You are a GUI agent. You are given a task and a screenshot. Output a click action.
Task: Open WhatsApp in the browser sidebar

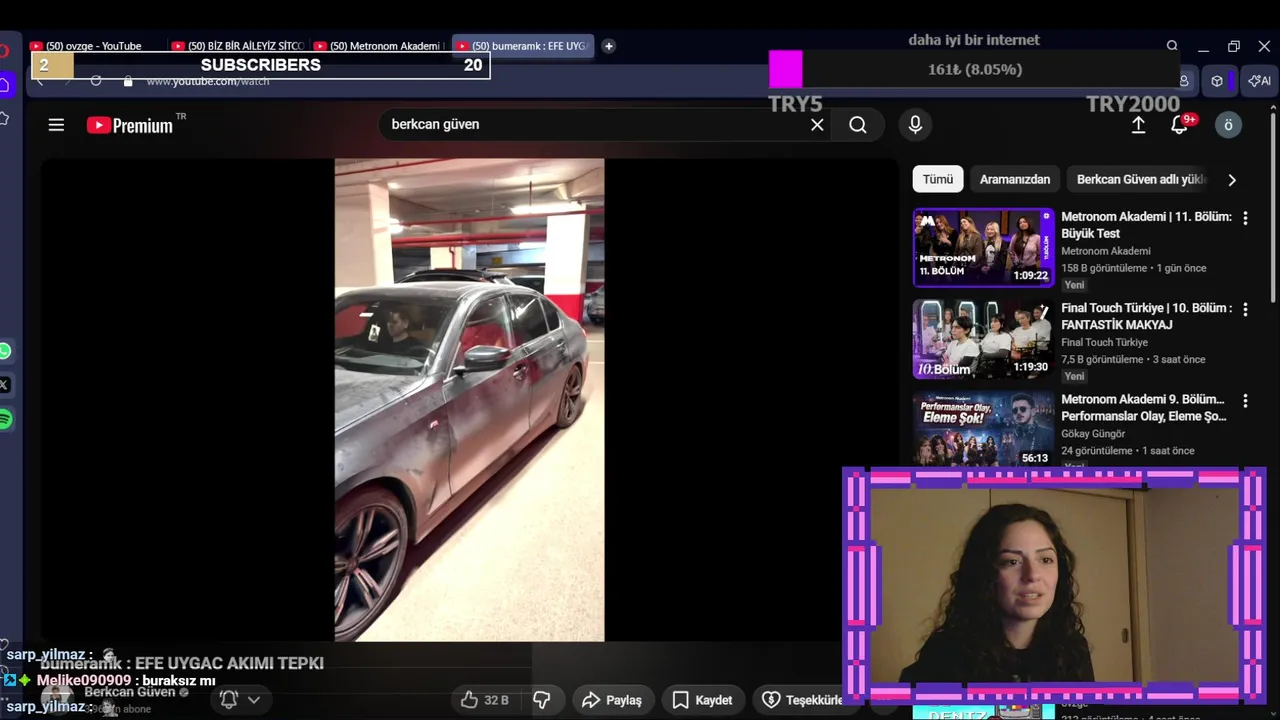[5, 351]
